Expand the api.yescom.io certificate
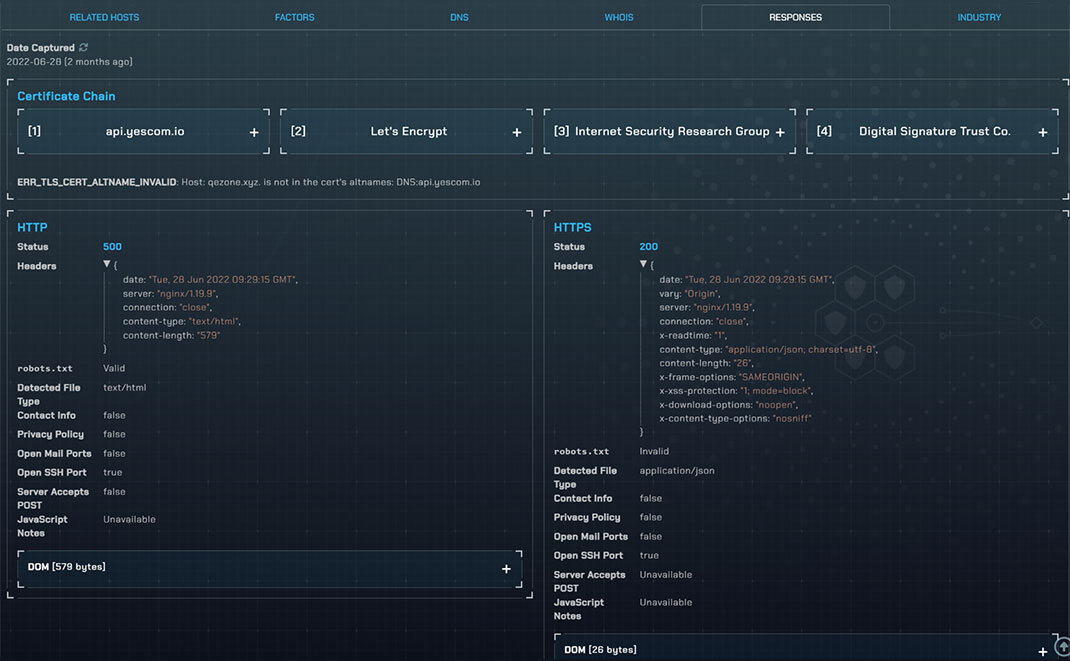This screenshot has width=1070, height=661. [x=254, y=132]
